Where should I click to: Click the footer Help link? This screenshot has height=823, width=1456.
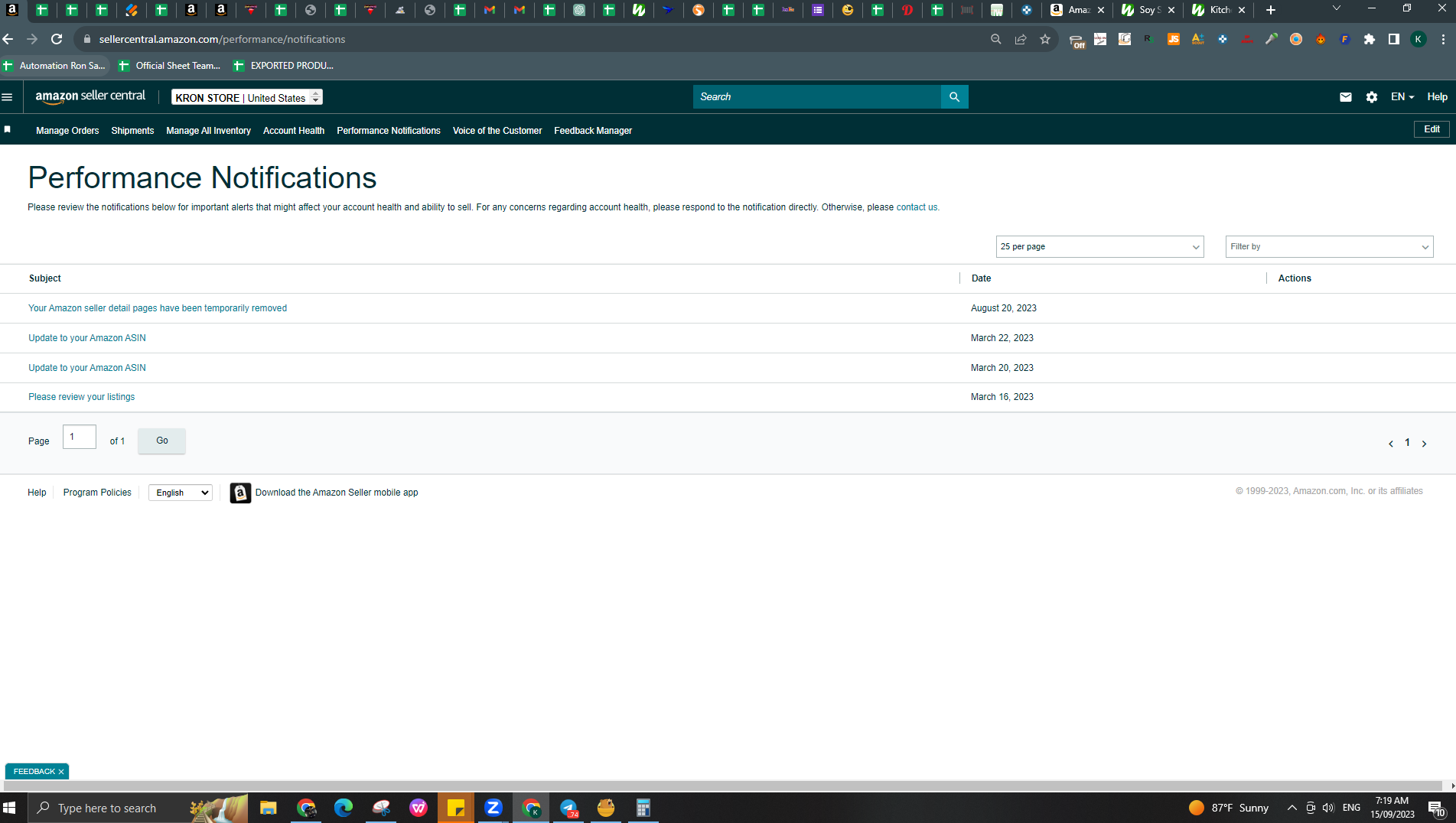[37, 493]
